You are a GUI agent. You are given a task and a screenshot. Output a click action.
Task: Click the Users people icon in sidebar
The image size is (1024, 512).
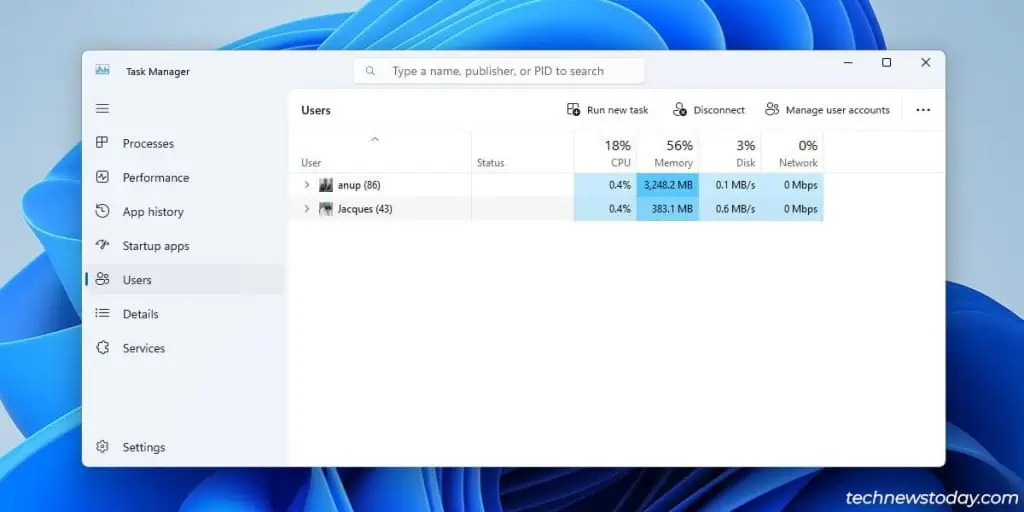(102, 279)
